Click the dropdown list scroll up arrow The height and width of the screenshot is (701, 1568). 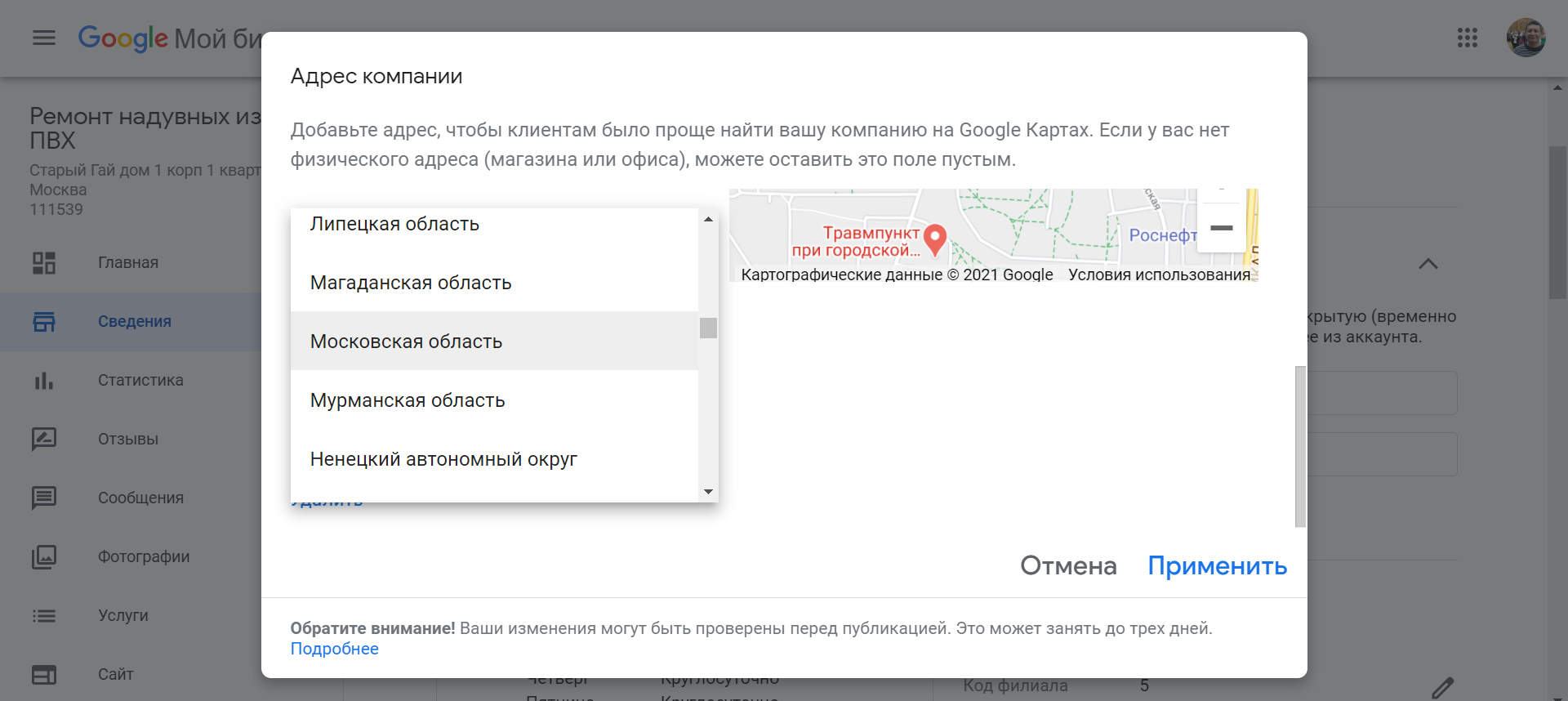point(708,219)
